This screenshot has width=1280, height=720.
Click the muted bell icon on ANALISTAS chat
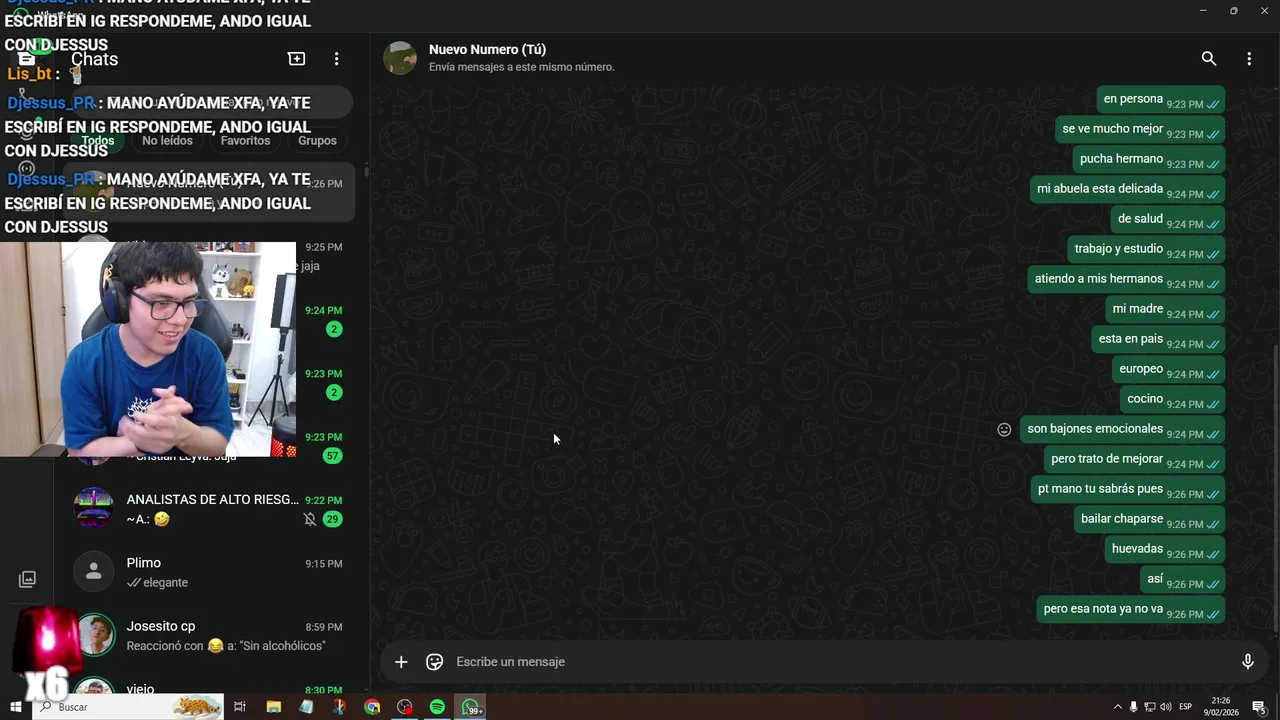tap(310, 519)
